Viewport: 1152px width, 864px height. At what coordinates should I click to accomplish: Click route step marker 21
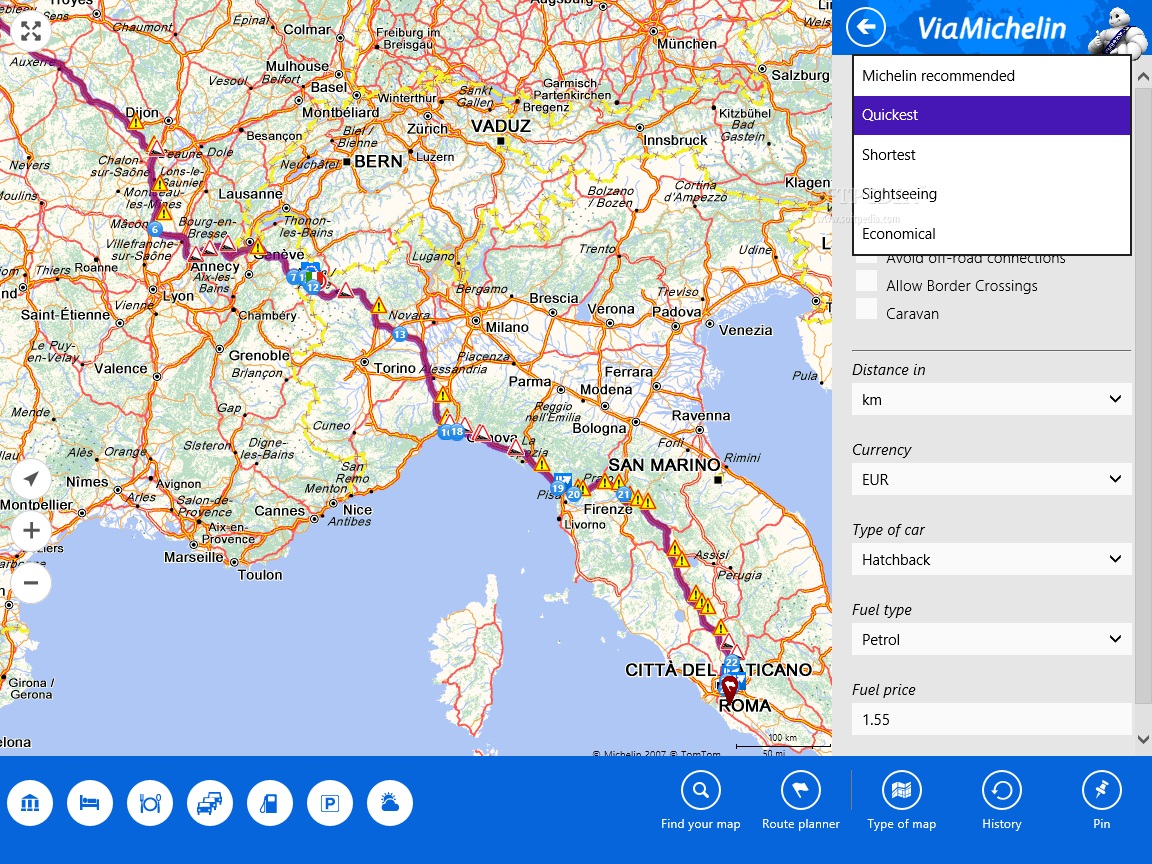(x=623, y=494)
